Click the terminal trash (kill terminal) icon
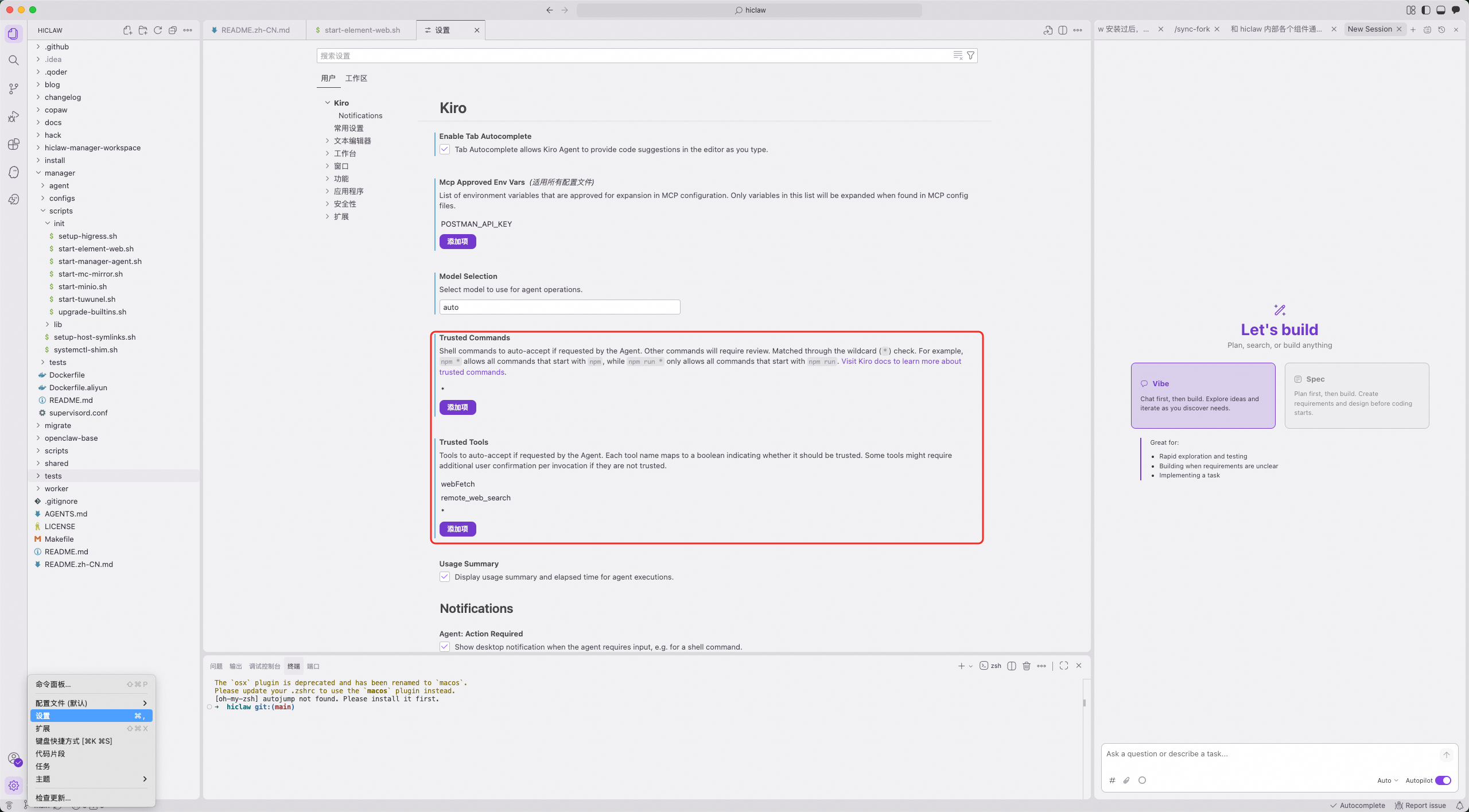The height and width of the screenshot is (812, 1469). [x=1027, y=666]
